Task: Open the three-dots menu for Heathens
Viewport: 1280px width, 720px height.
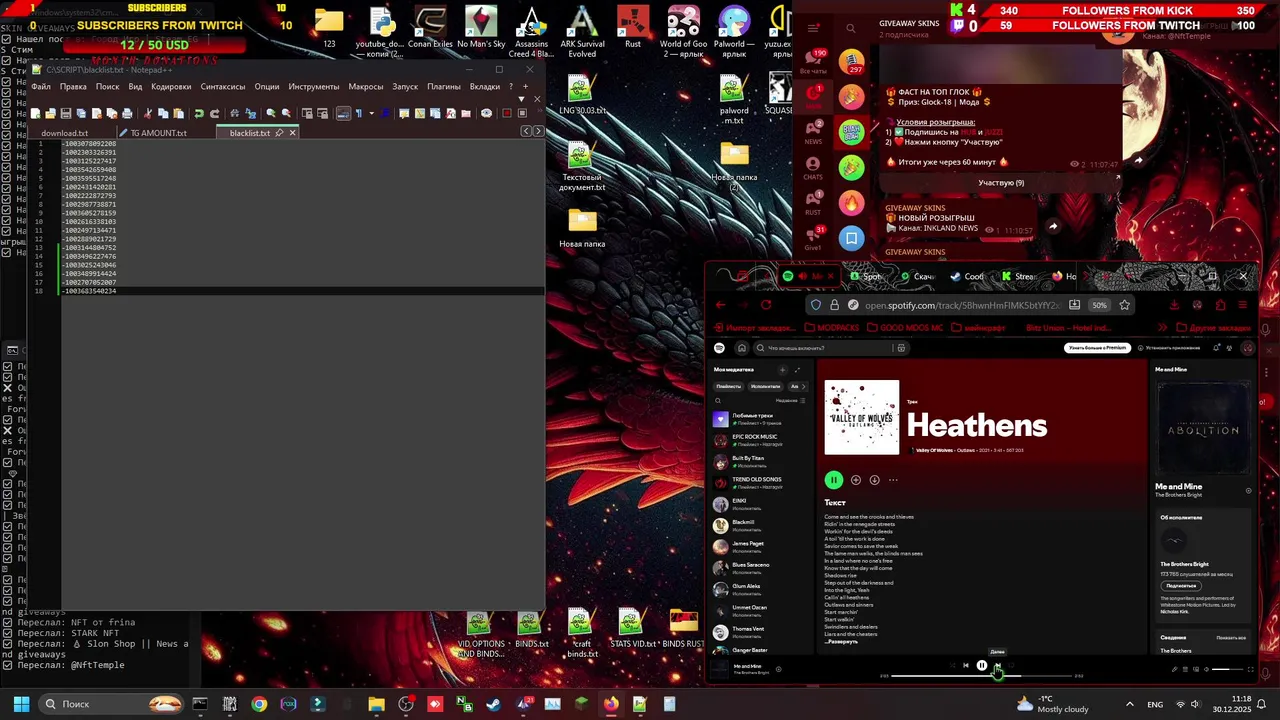Action: (x=893, y=480)
